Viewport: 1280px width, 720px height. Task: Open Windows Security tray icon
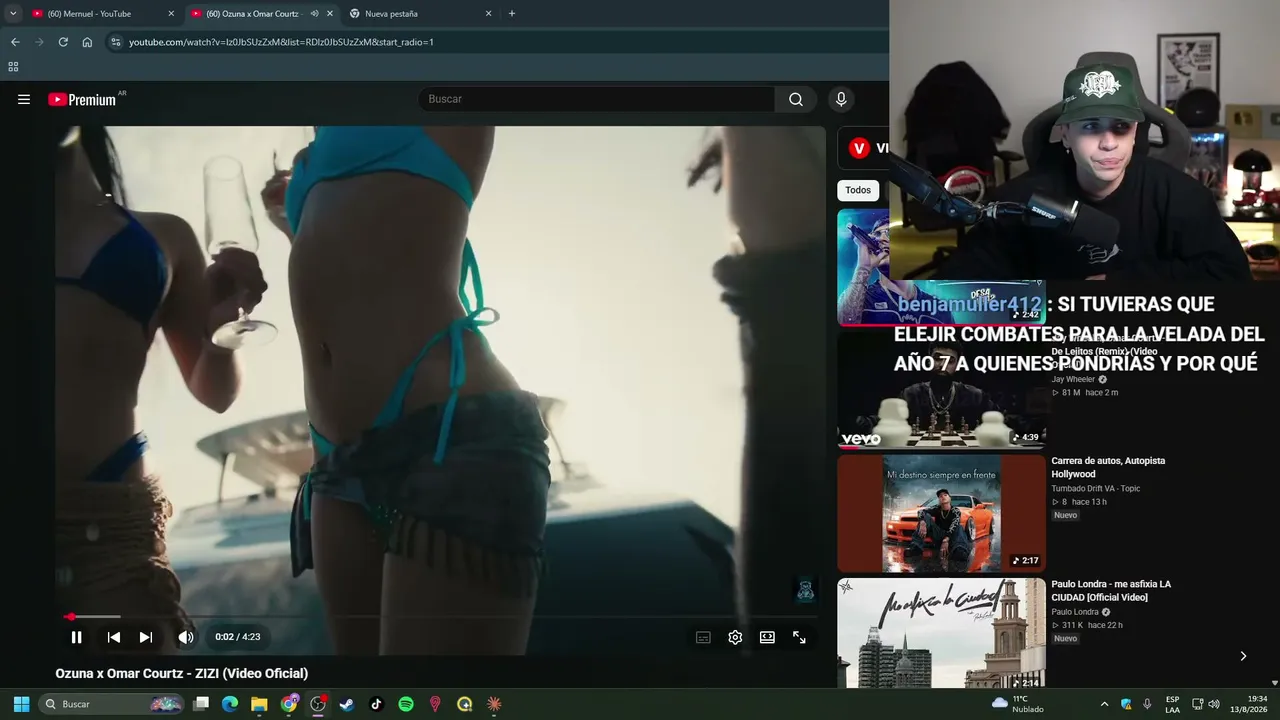click(x=1126, y=704)
